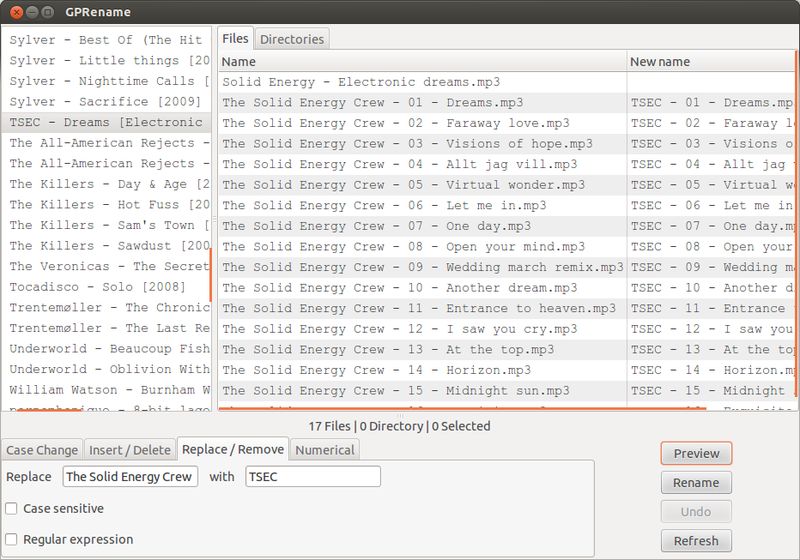Viewport: 800px width, 560px height.
Task: Close the GPRename window
Action: coord(16,12)
